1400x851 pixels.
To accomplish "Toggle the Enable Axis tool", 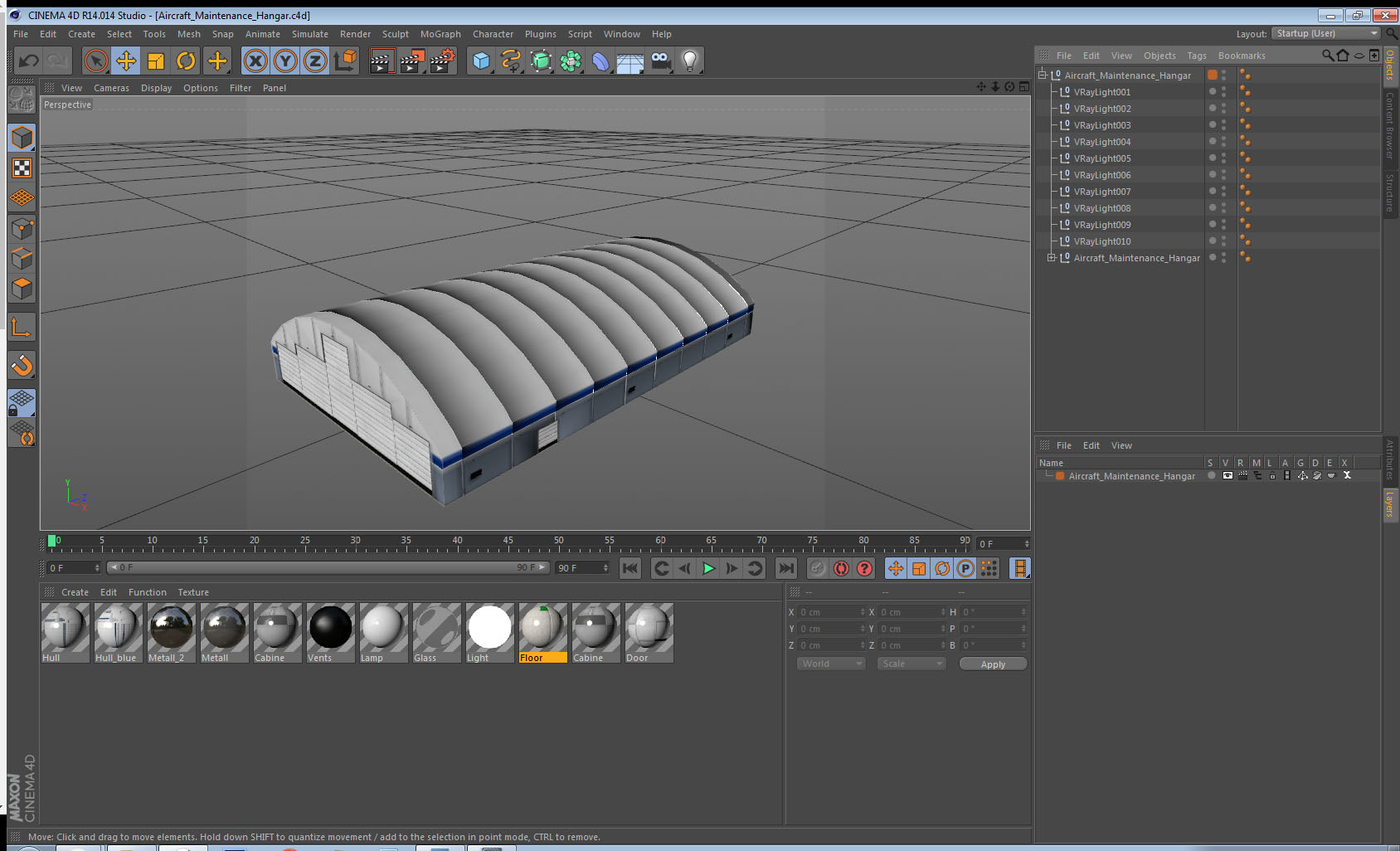I will point(22,328).
